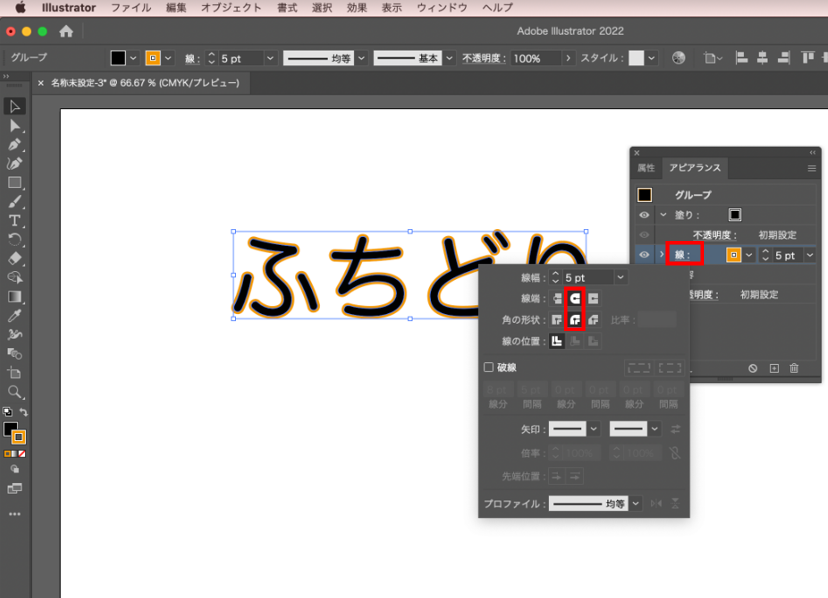
Task: Open 線幅 weight dropdown in stroke popup
Action: [x=621, y=277]
